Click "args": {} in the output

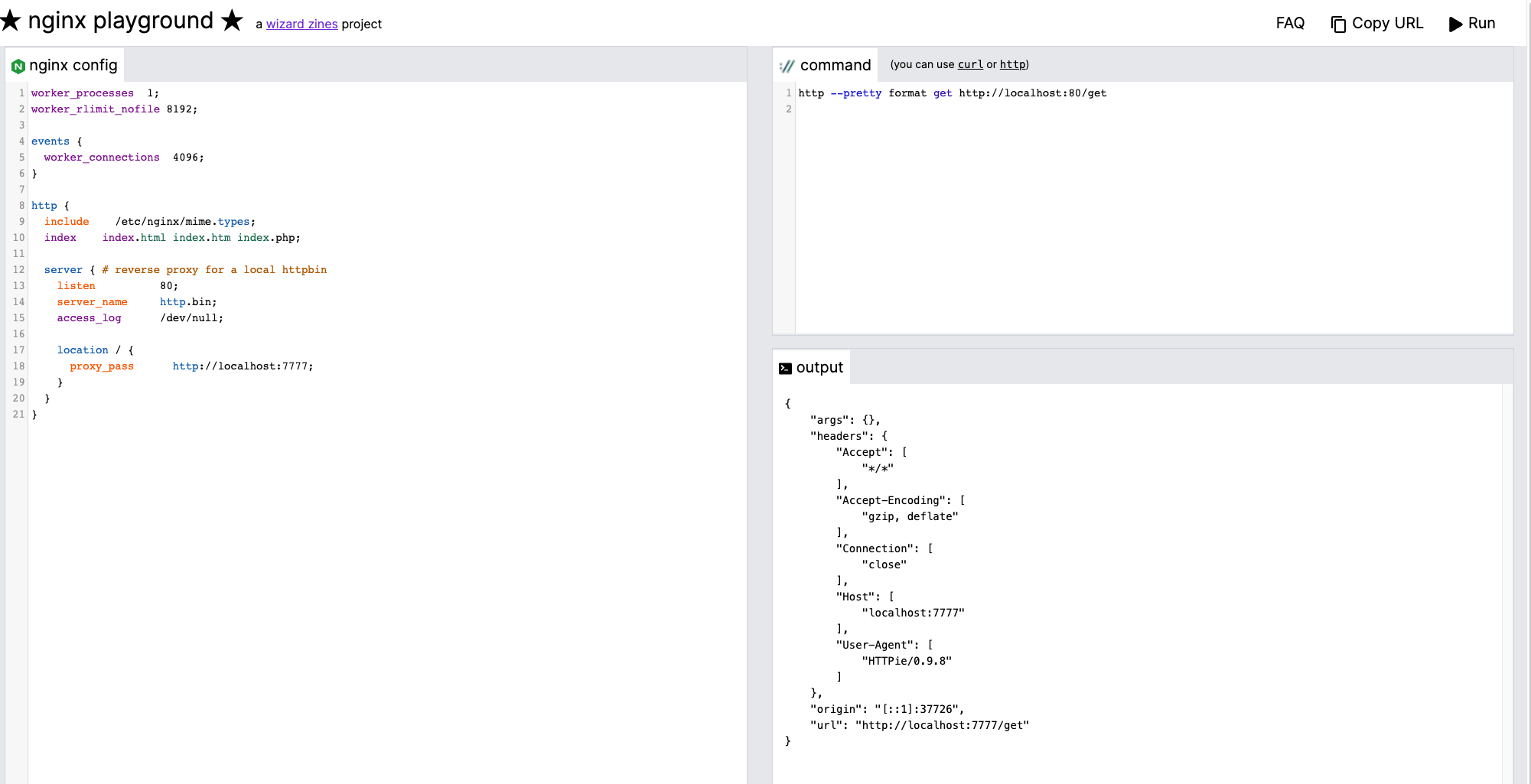[x=845, y=420]
